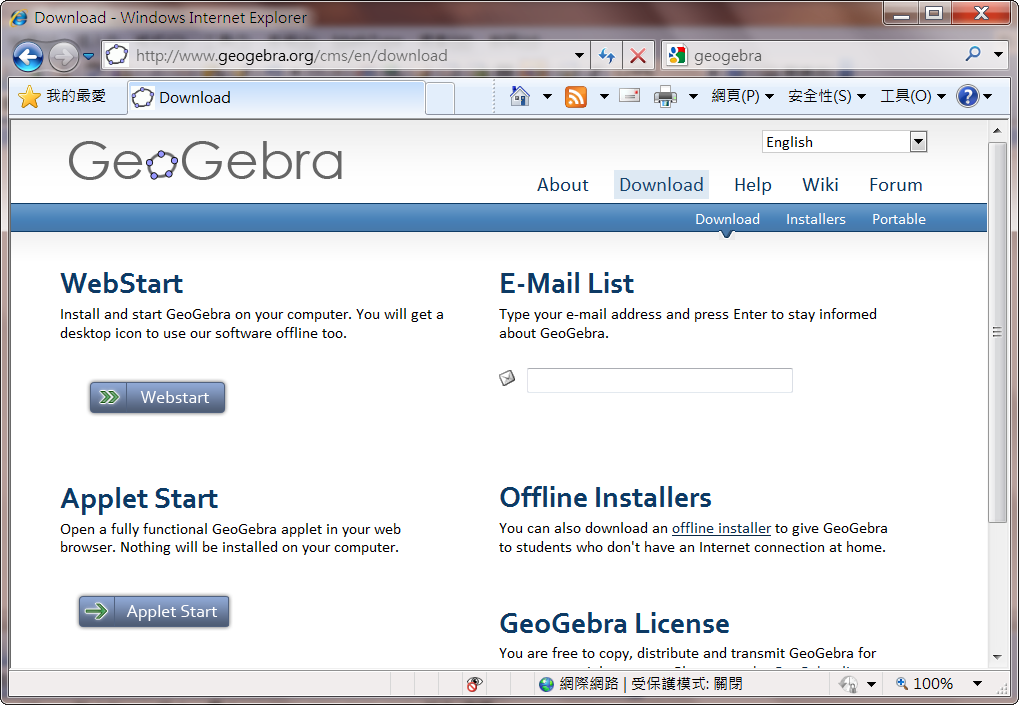Click the Refresh page icon
This screenshot has height=705, width=1019.
tap(606, 56)
